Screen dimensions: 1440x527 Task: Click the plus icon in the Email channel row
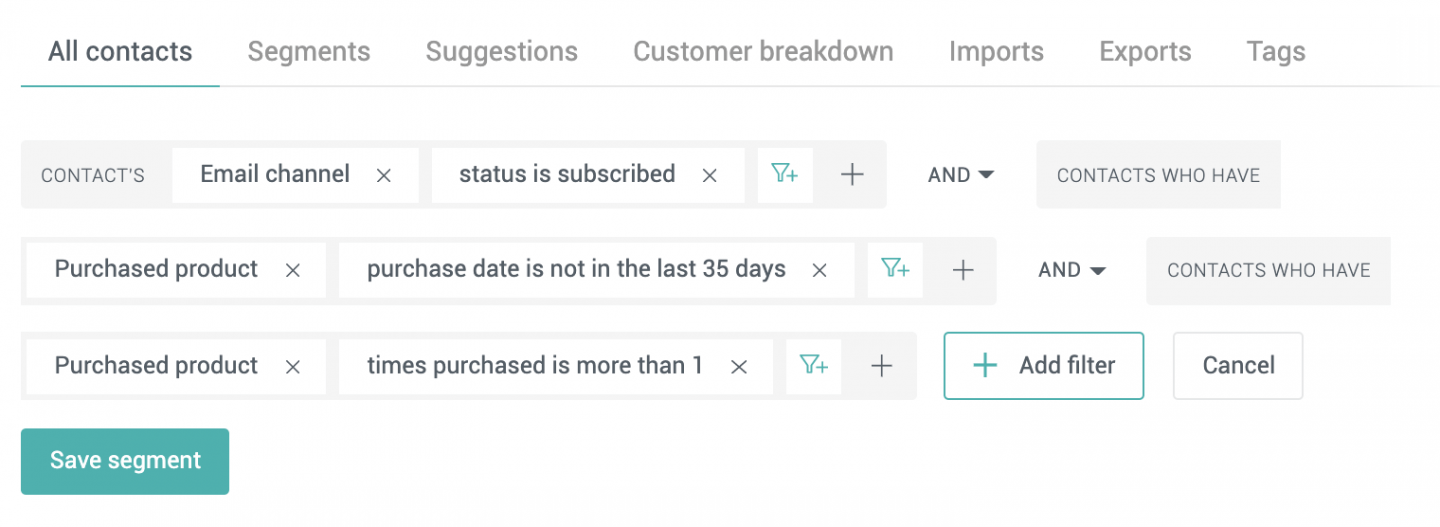click(852, 175)
